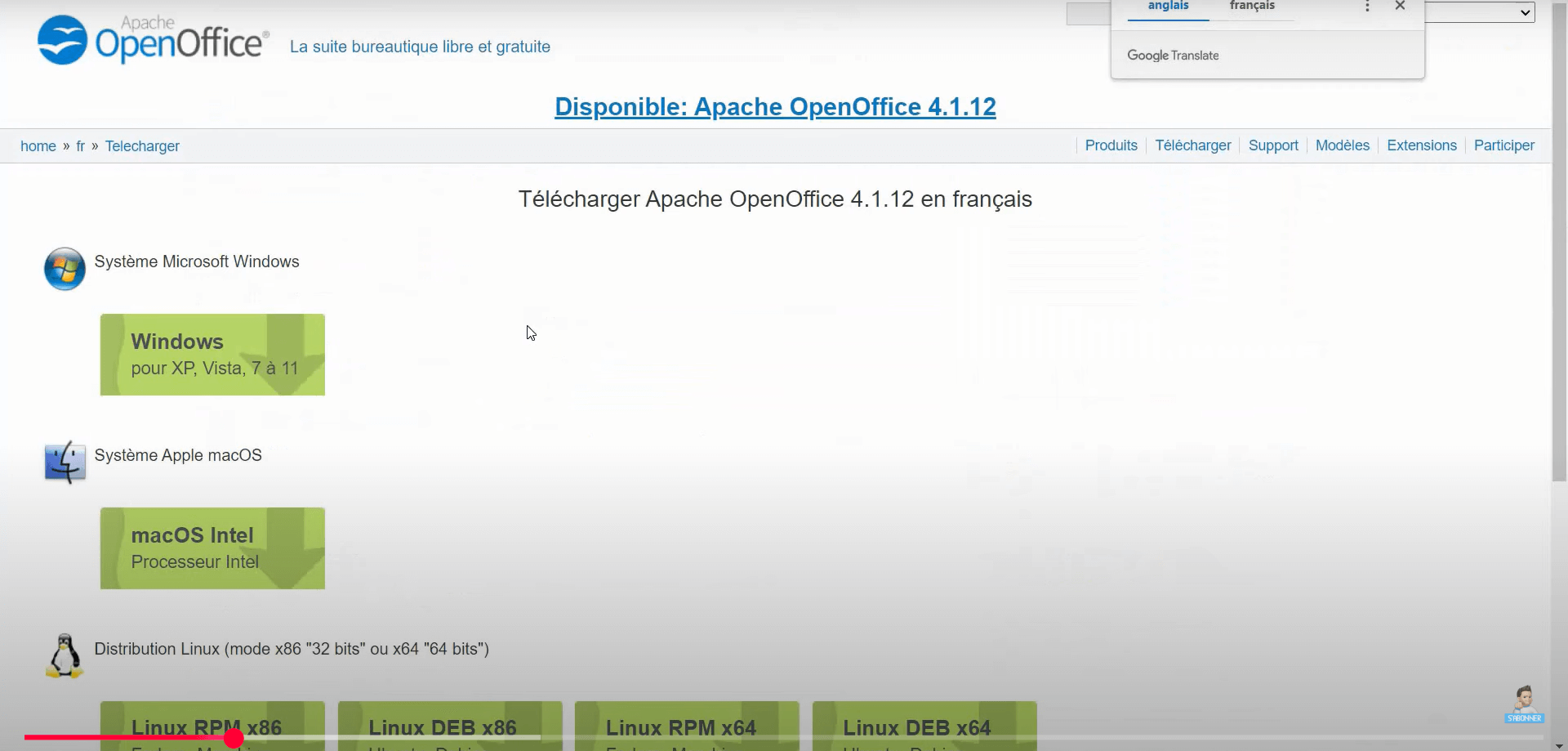Switch translation to français tab
The height and width of the screenshot is (751, 1568).
click(x=1252, y=7)
